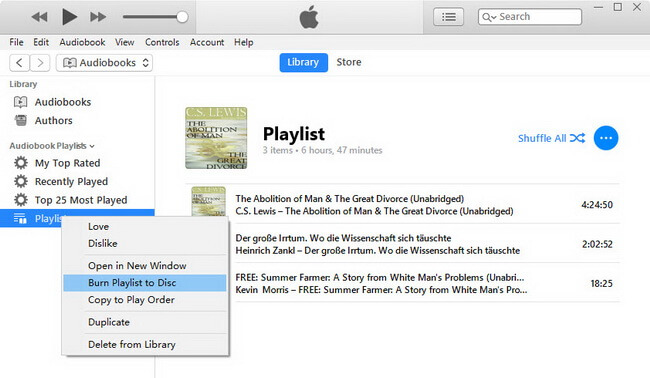Choose Burn Playlist to Disc
650x378 pixels.
[x=145, y=283]
